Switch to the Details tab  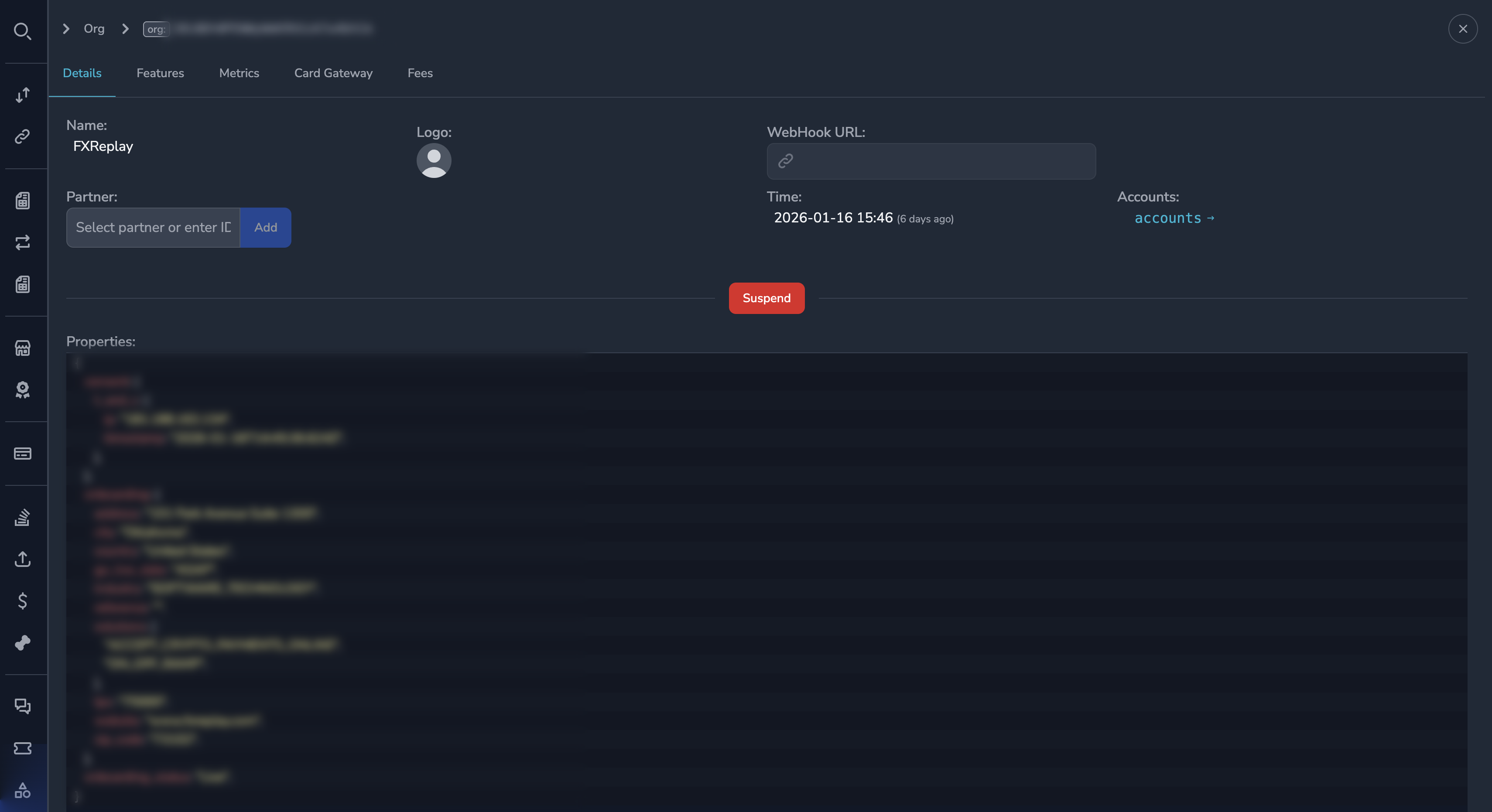coord(82,73)
